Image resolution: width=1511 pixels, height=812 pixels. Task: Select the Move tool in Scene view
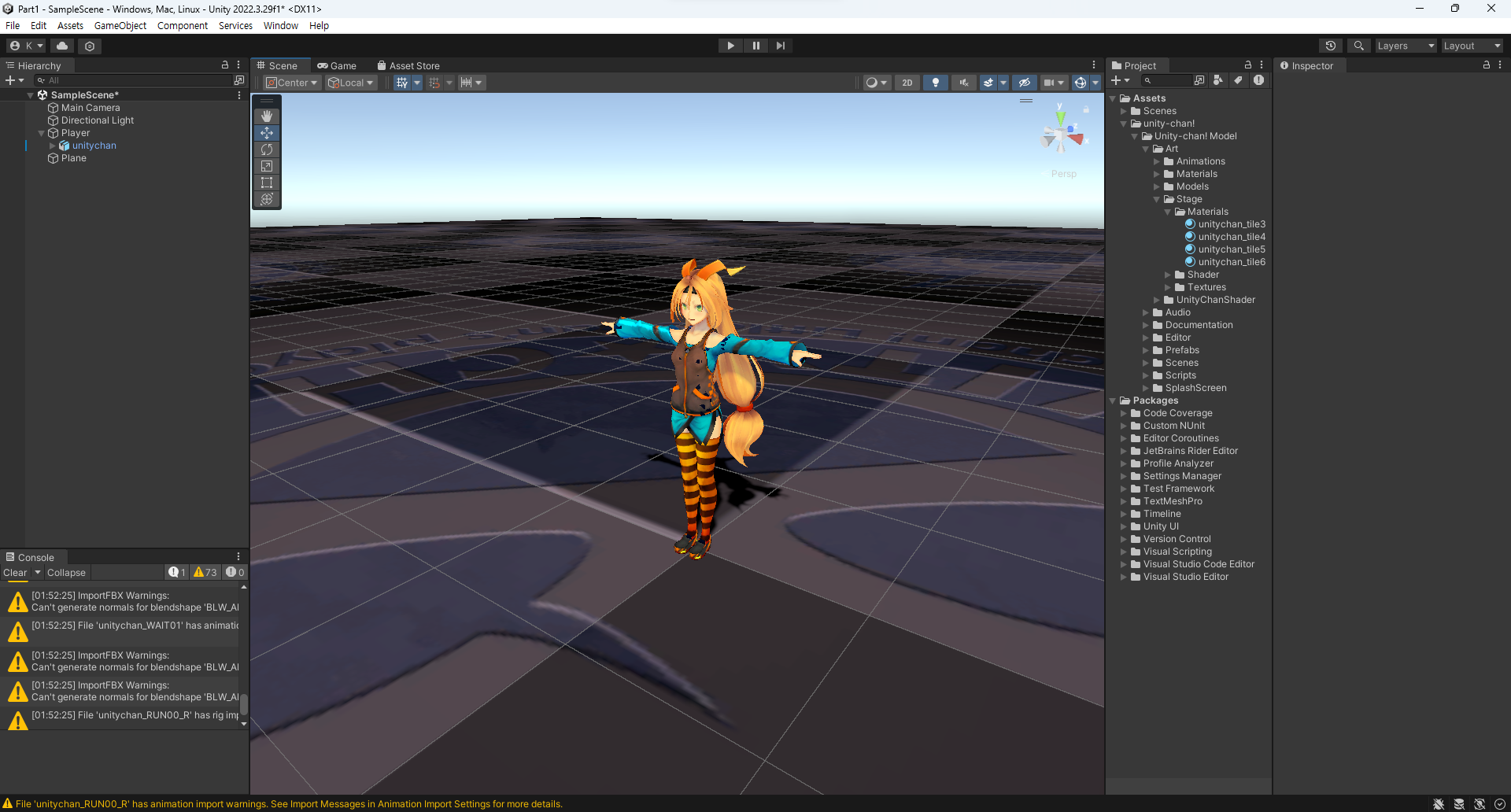pos(267,133)
